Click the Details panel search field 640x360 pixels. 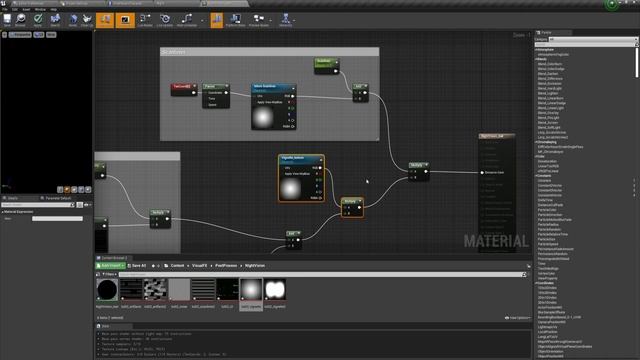[x=38, y=205]
